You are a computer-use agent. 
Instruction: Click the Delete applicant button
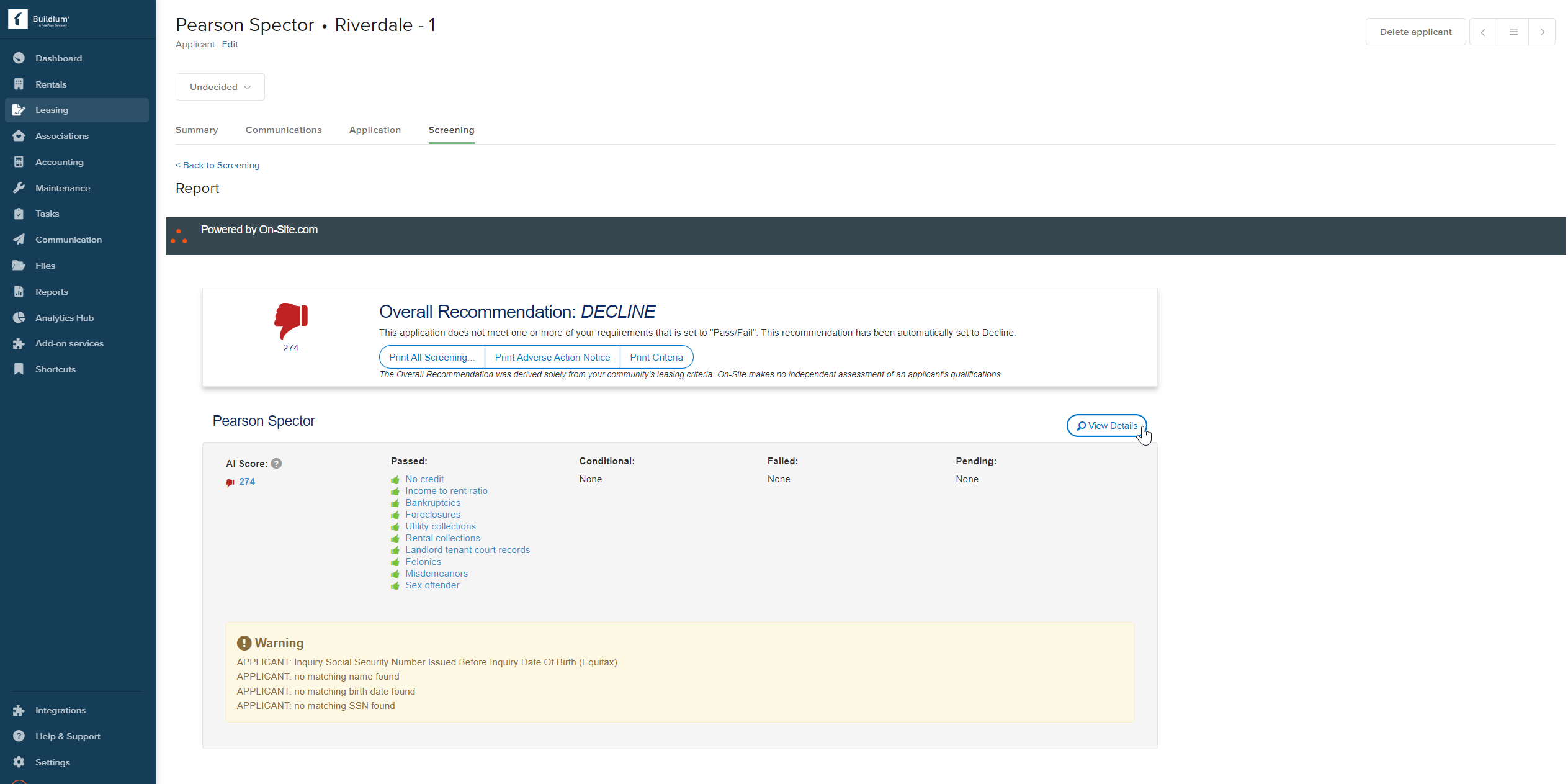1415,31
